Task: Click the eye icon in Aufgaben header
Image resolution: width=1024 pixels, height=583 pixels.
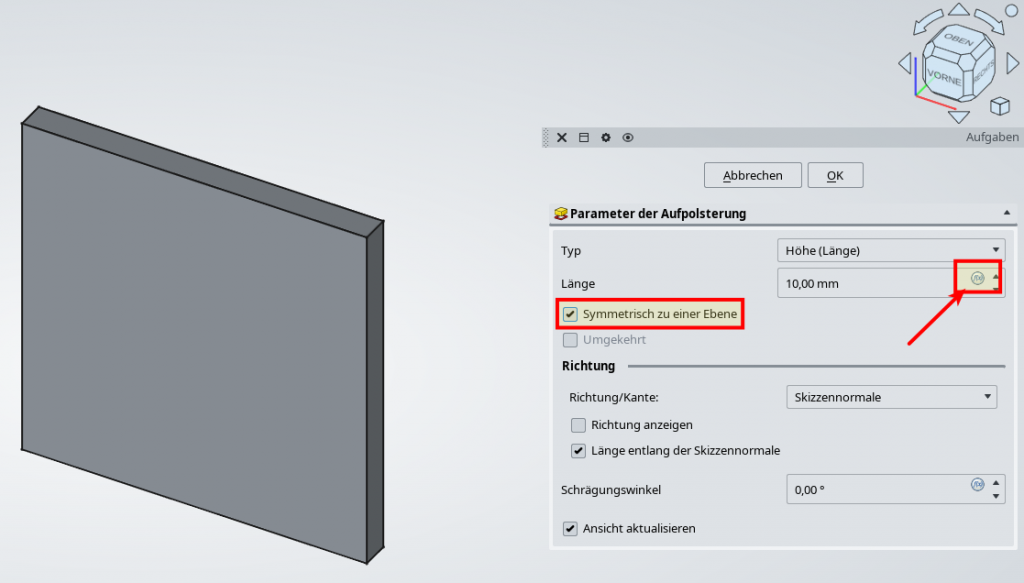Action: click(628, 138)
